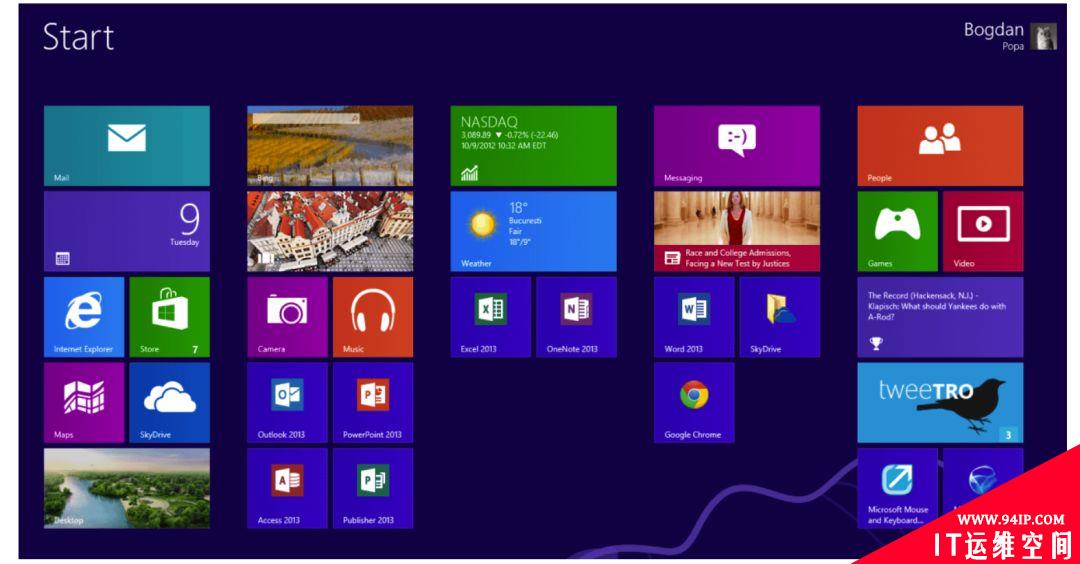Open News tile about College Admissions
This screenshot has height=564, width=1080.
click(737, 231)
